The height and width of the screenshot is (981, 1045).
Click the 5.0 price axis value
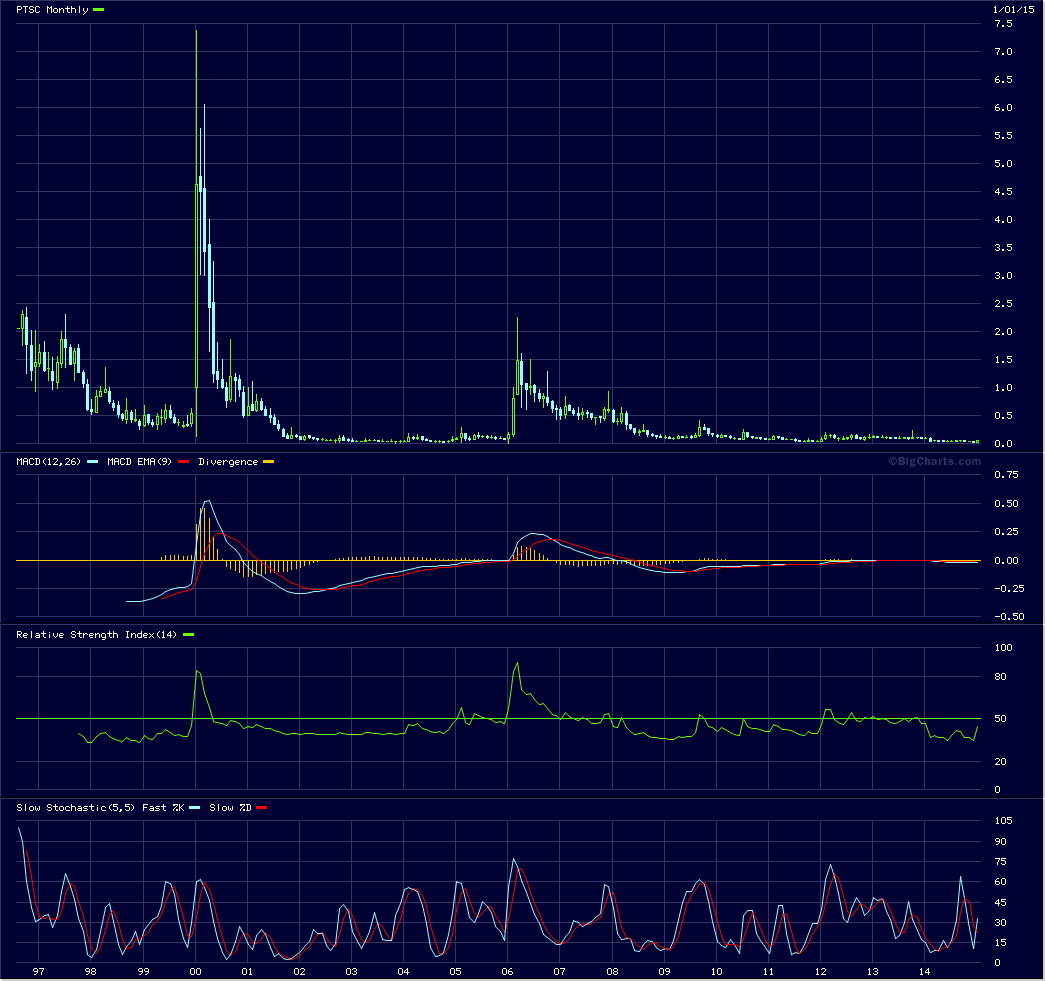point(1003,163)
